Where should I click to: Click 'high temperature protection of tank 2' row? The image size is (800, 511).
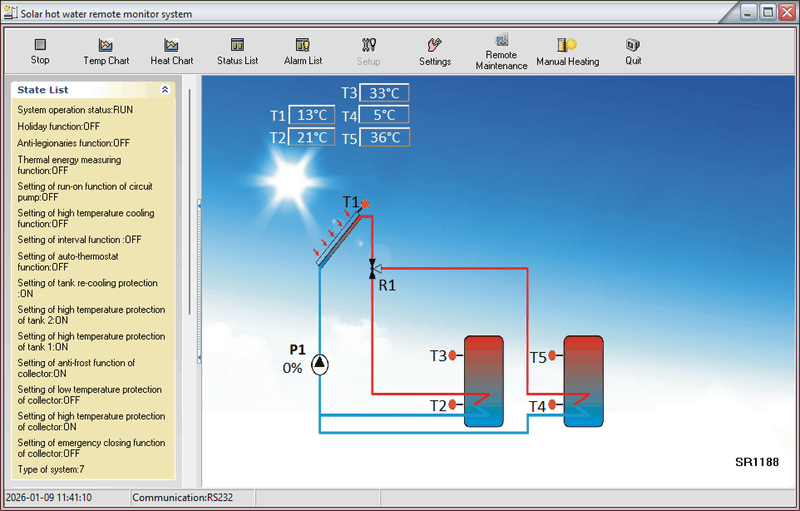[91, 315]
